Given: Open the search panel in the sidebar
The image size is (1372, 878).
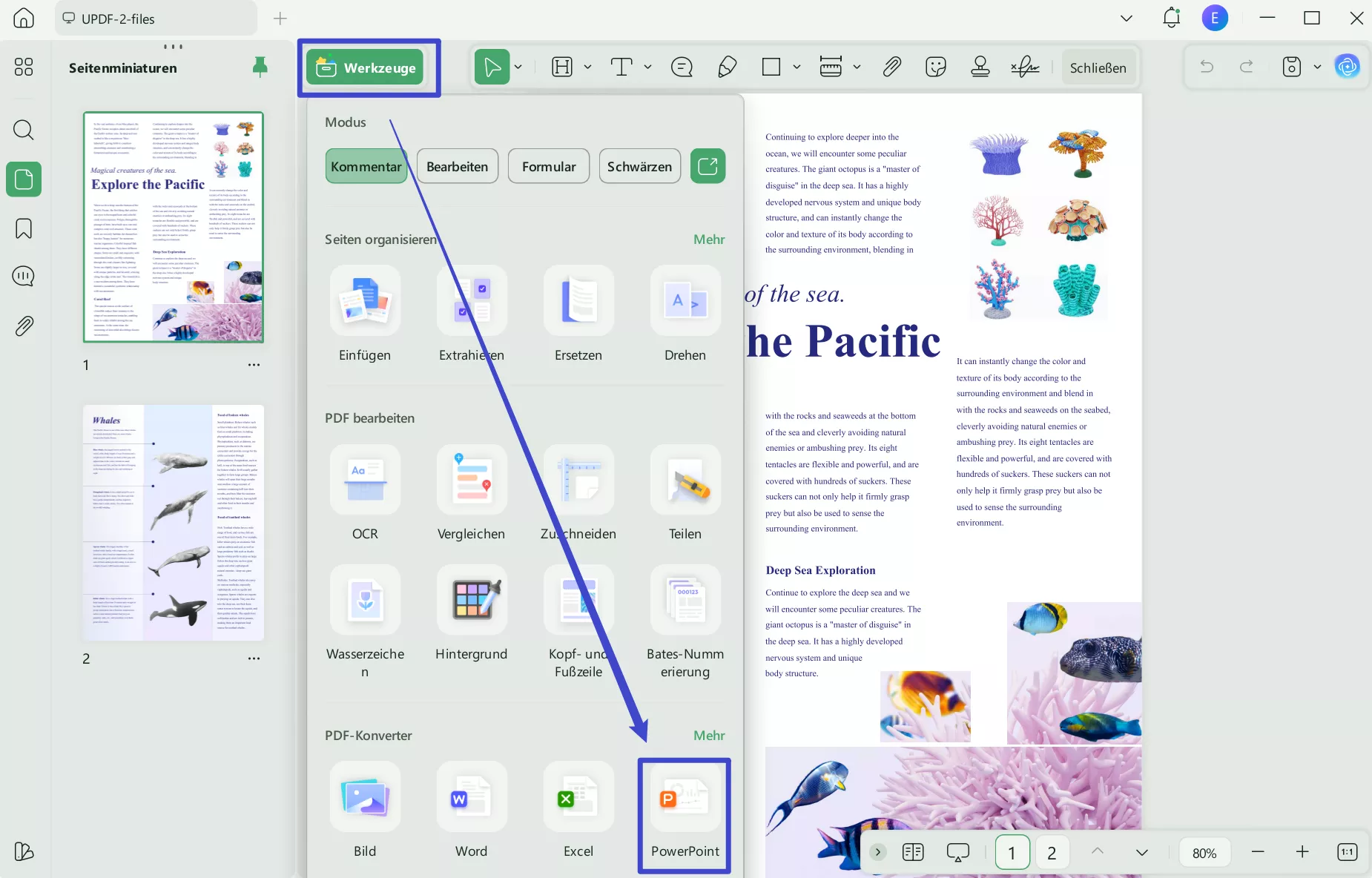Looking at the screenshot, I should [24, 130].
